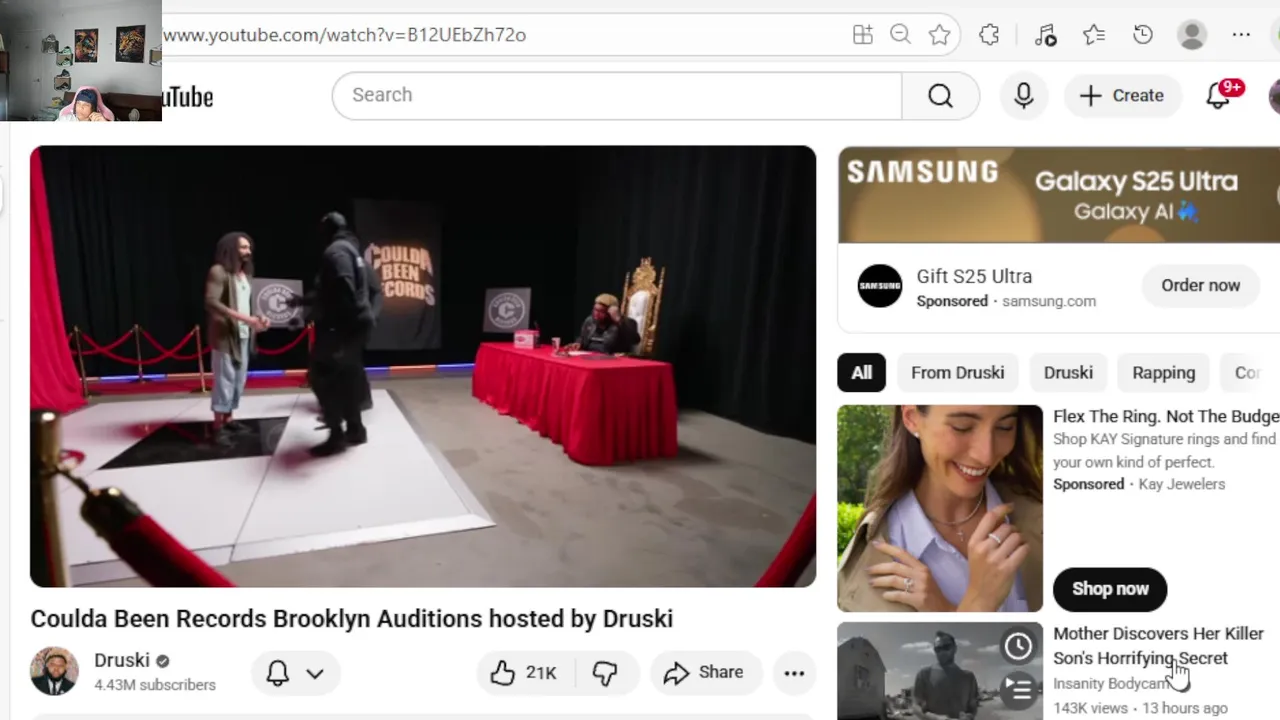1280x720 pixels.
Task: Open Samsung Galaxy S25 Ultra banner
Action: coord(1058,195)
